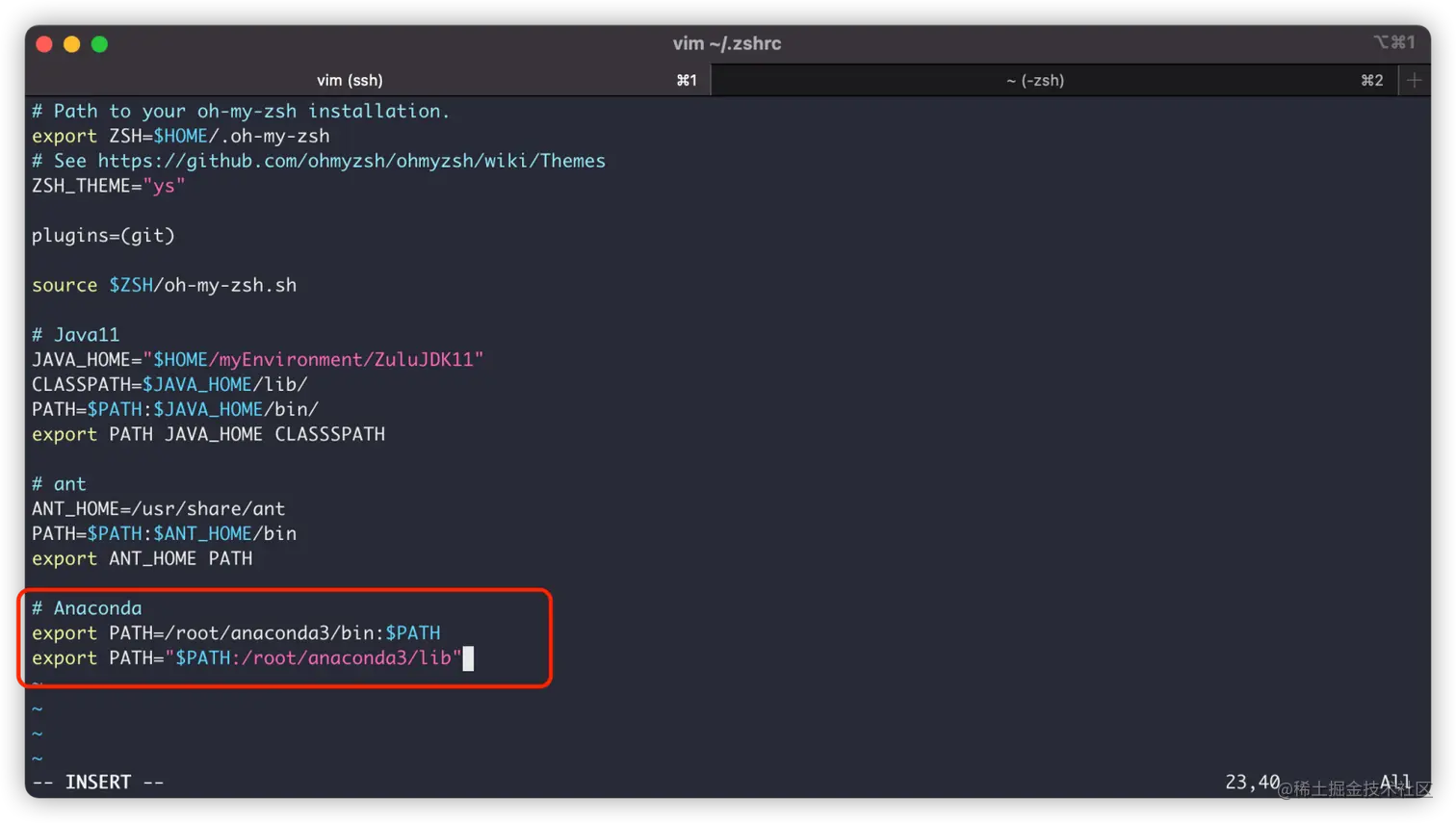Click the 23,40 cursor position indicator
The height and width of the screenshot is (823, 1456).
[1252, 783]
